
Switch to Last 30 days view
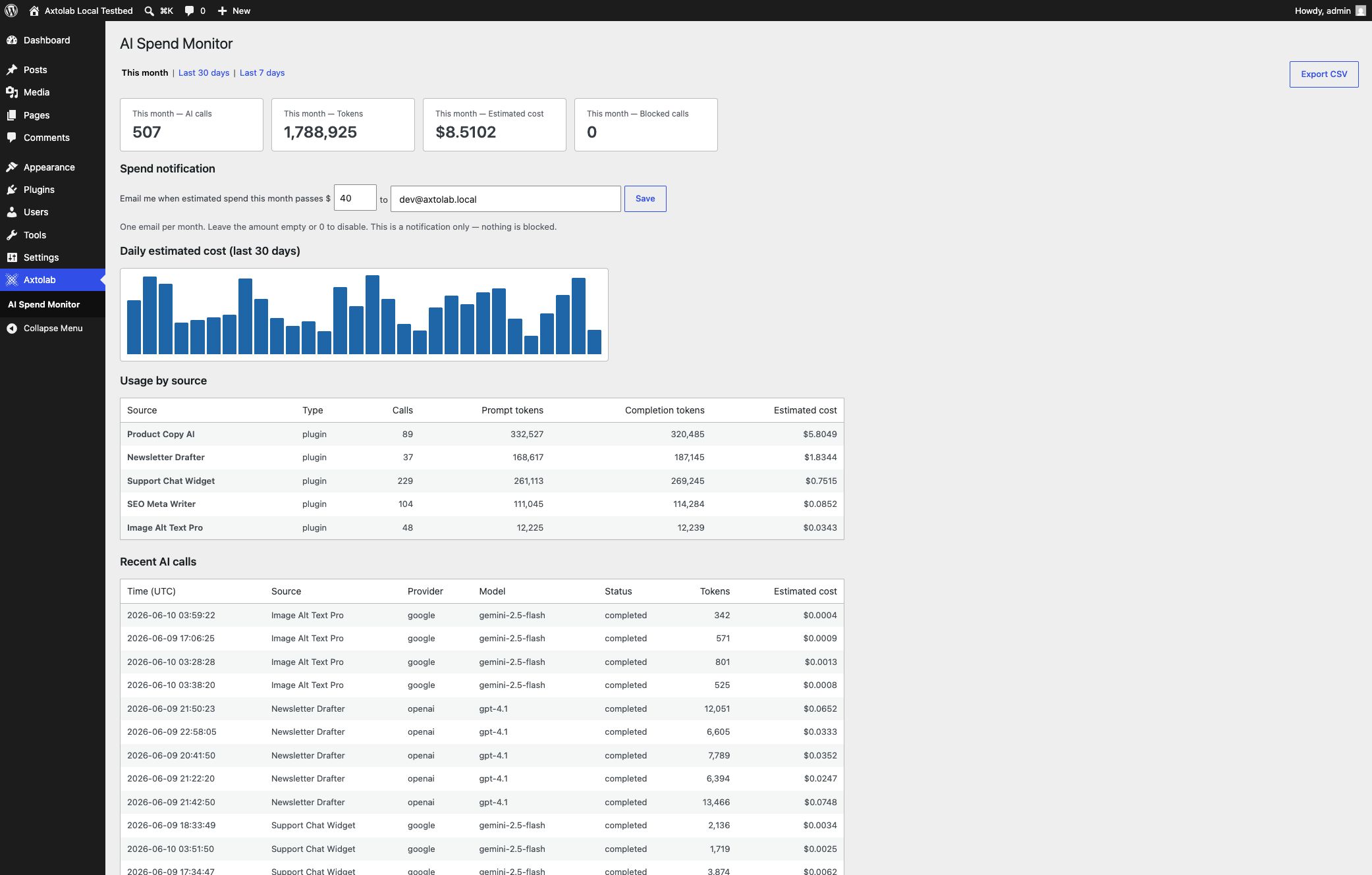point(204,72)
